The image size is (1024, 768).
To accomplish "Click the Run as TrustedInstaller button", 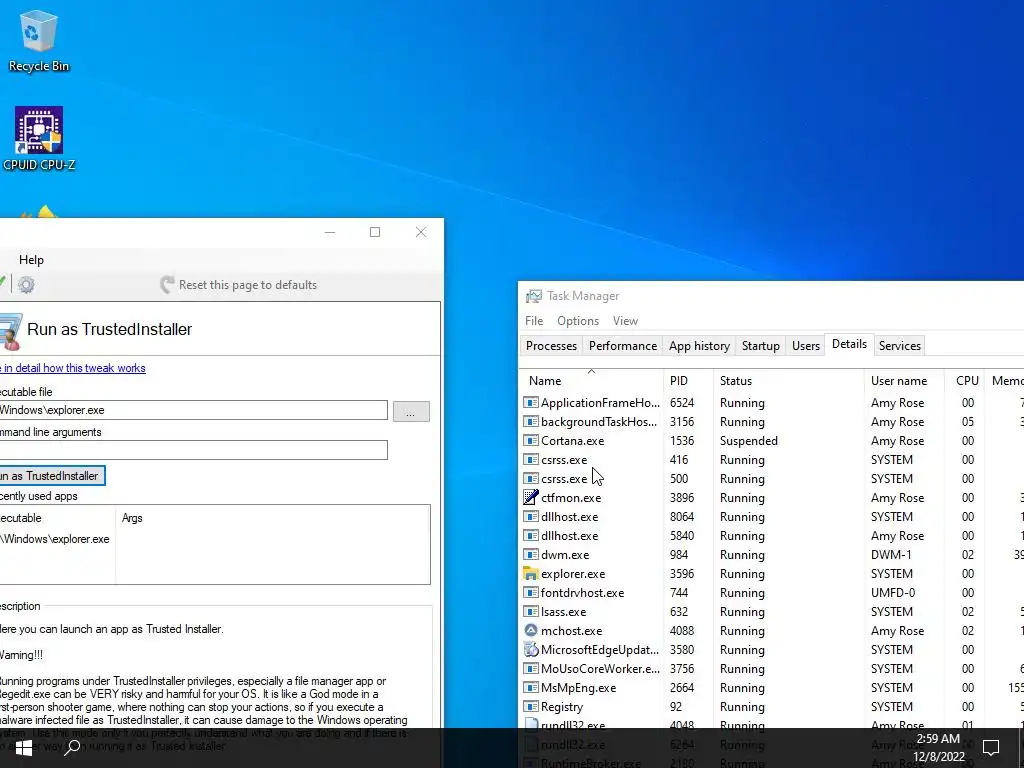I will pos(52,476).
